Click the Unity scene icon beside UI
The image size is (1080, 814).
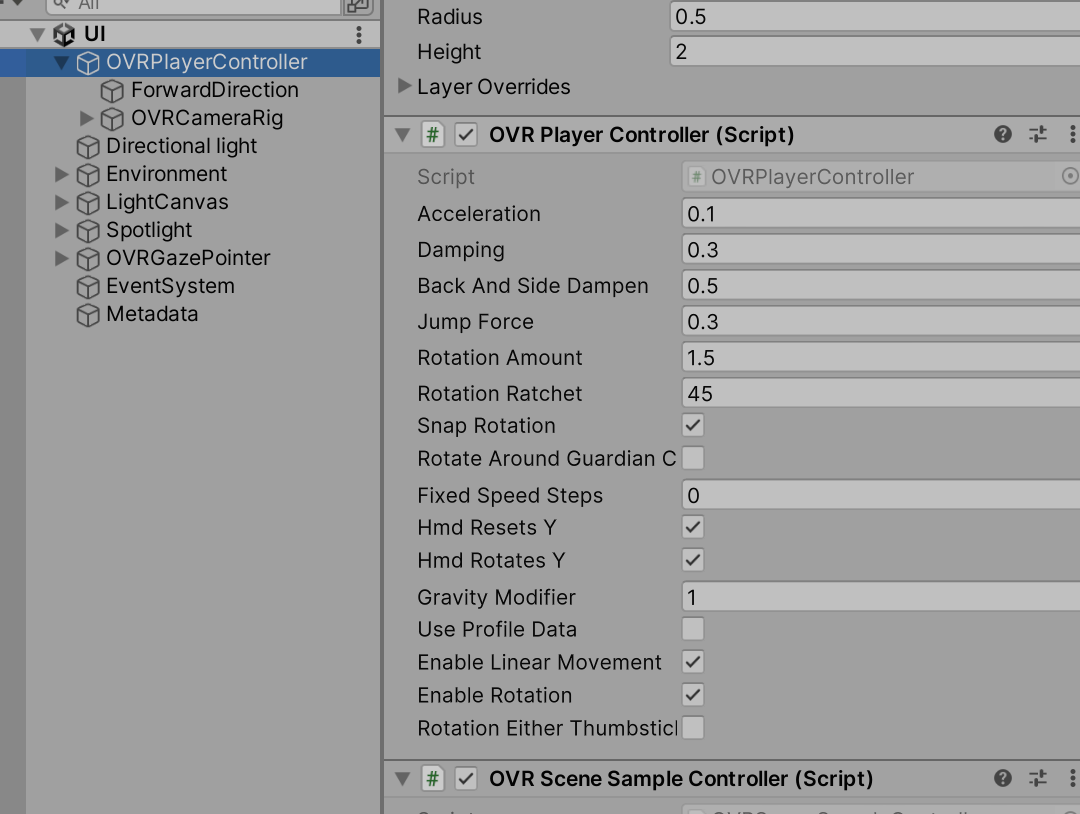click(64, 34)
